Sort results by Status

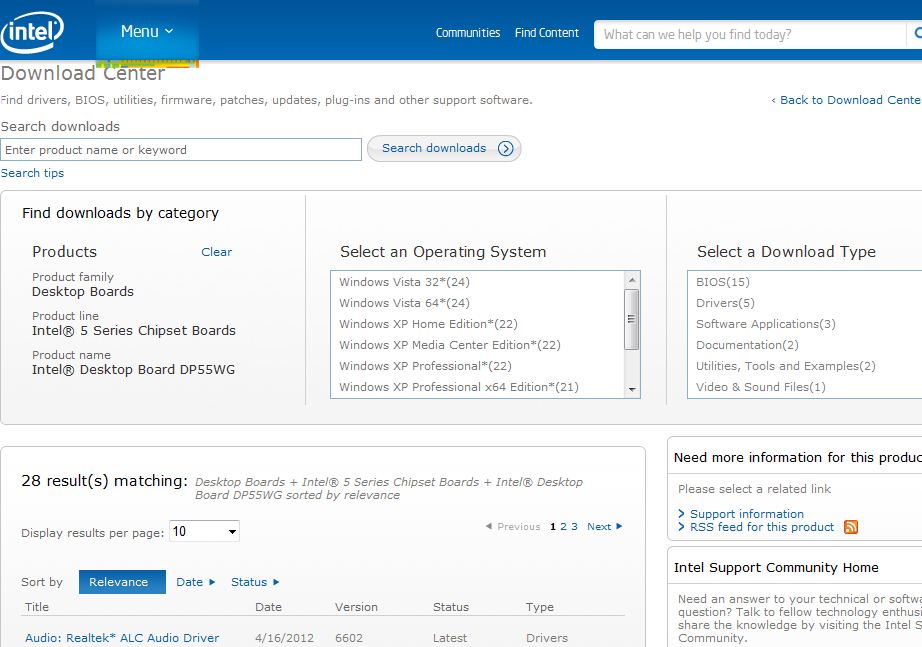pyautogui.click(x=255, y=582)
